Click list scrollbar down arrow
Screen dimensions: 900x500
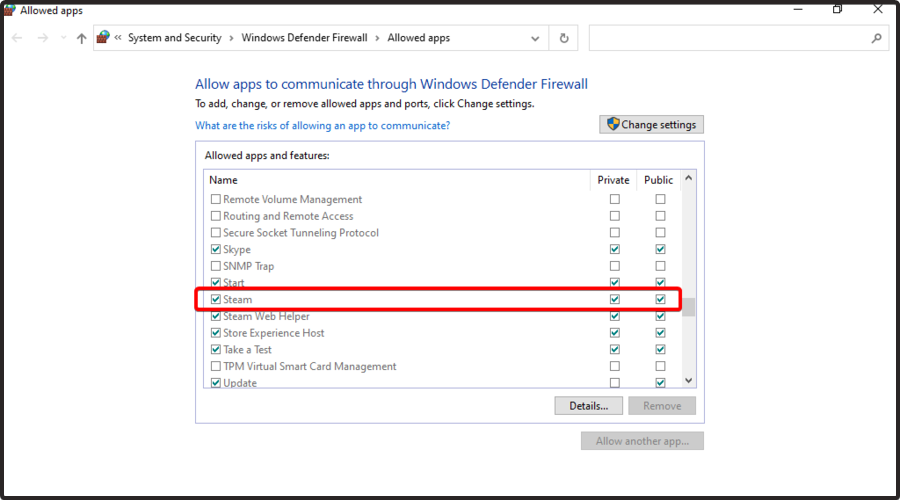click(689, 381)
